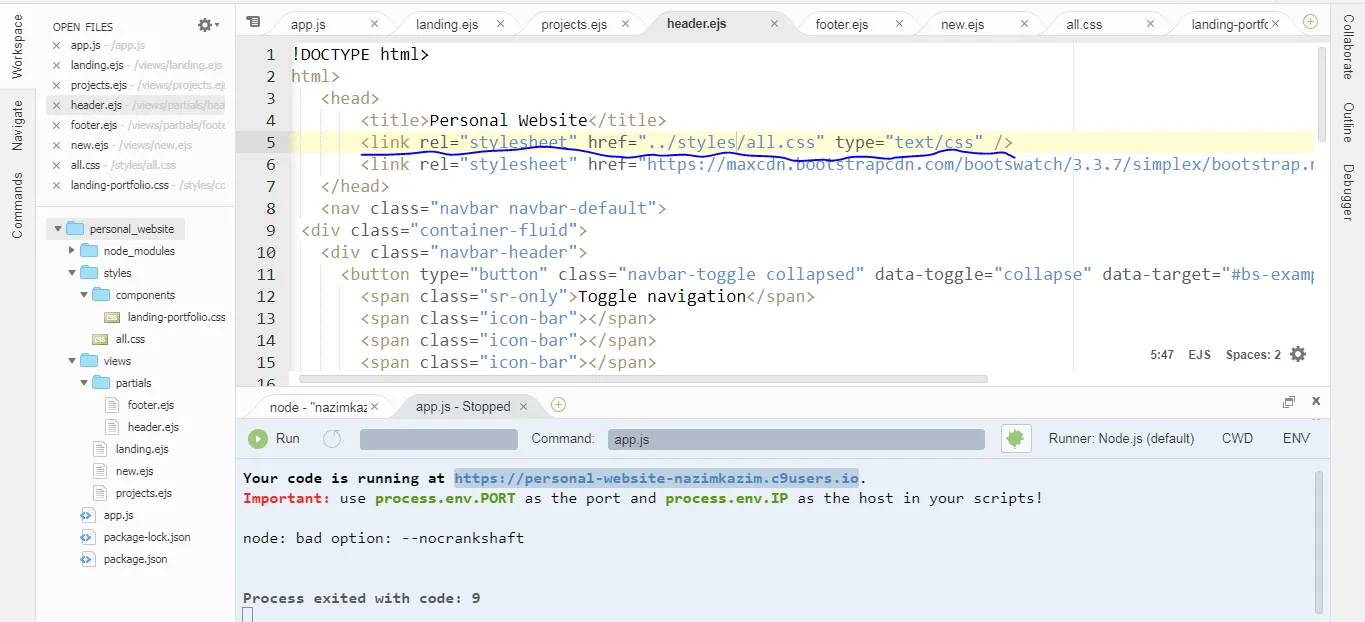The width and height of the screenshot is (1365, 622).
Task: Switch to the footer.ejs editor tab
Action: coord(841,24)
